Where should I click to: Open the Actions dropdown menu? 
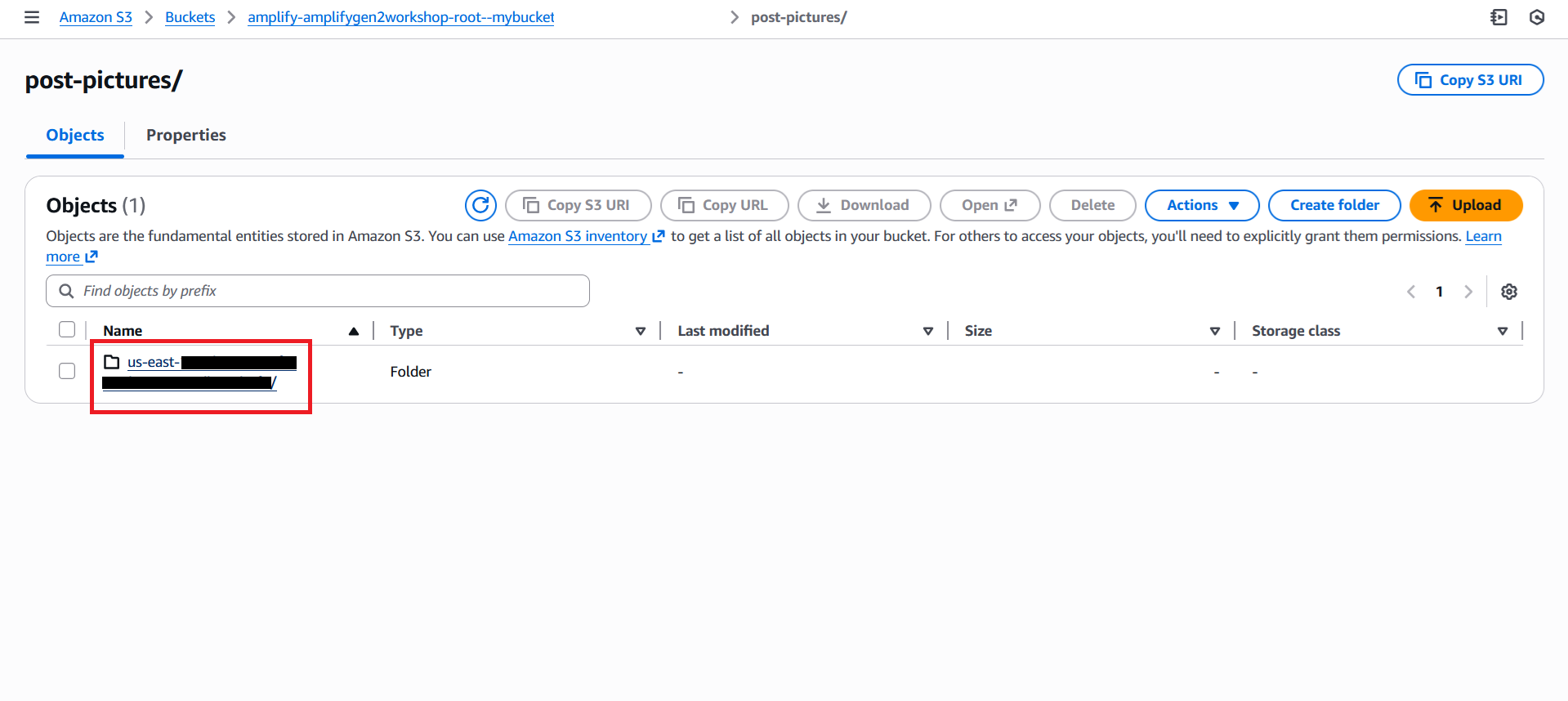coord(1202,205)
